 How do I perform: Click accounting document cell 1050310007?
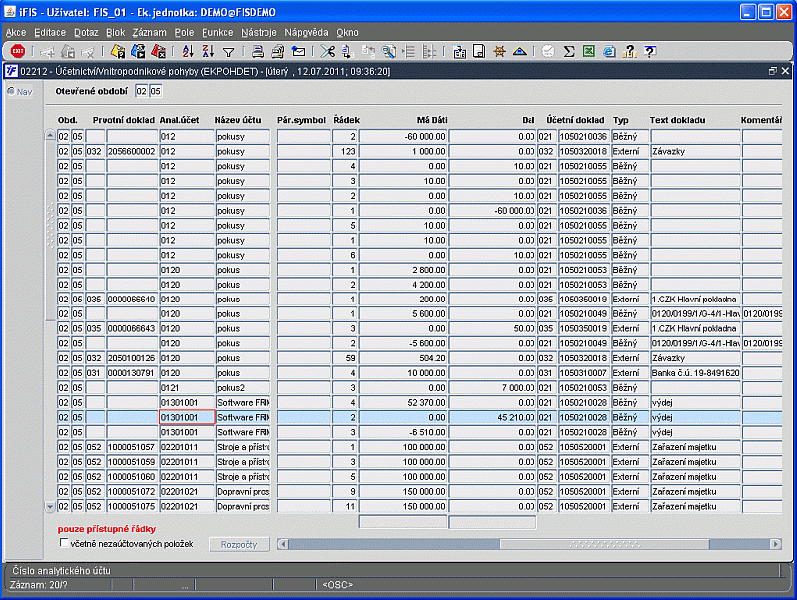point(584,373)
